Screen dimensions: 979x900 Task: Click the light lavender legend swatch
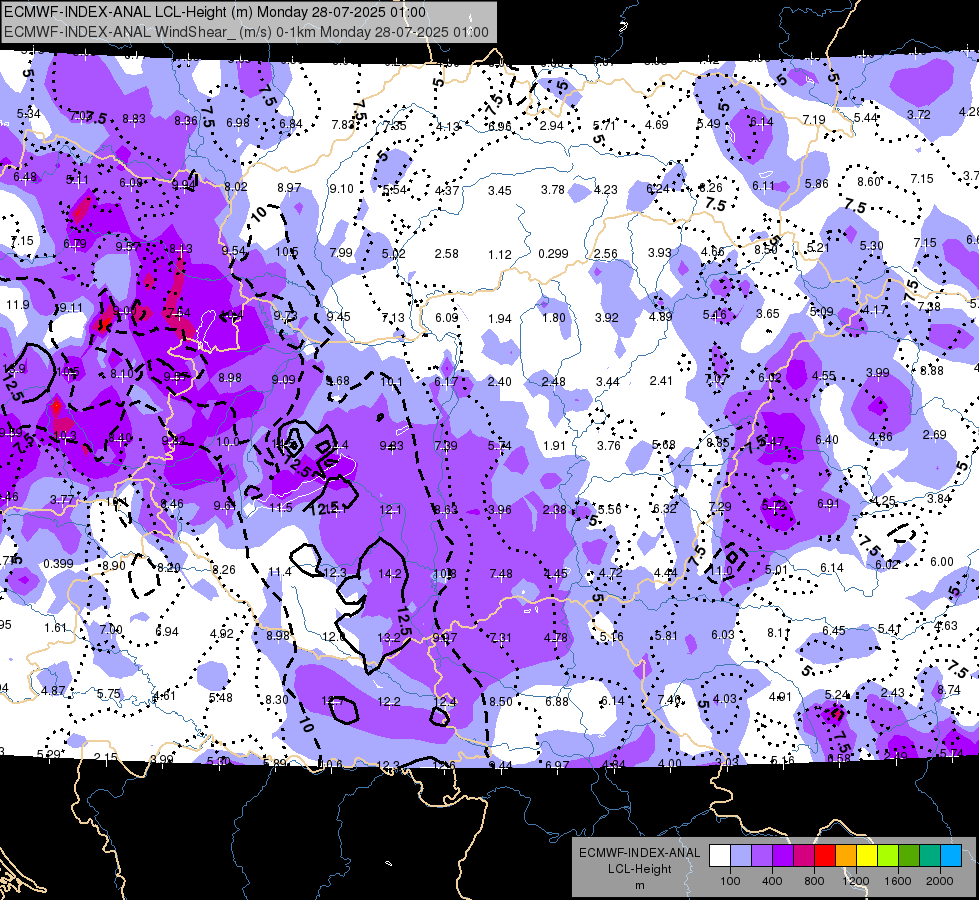741,856
